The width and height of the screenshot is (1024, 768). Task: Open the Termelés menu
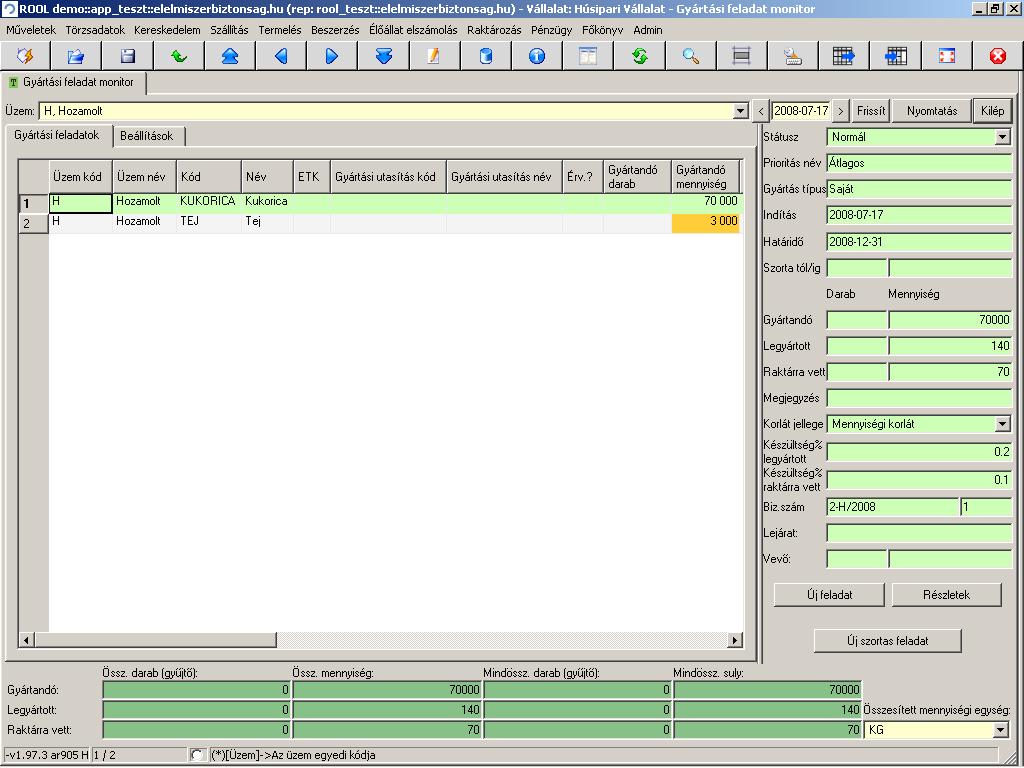(x=279, y=30)
